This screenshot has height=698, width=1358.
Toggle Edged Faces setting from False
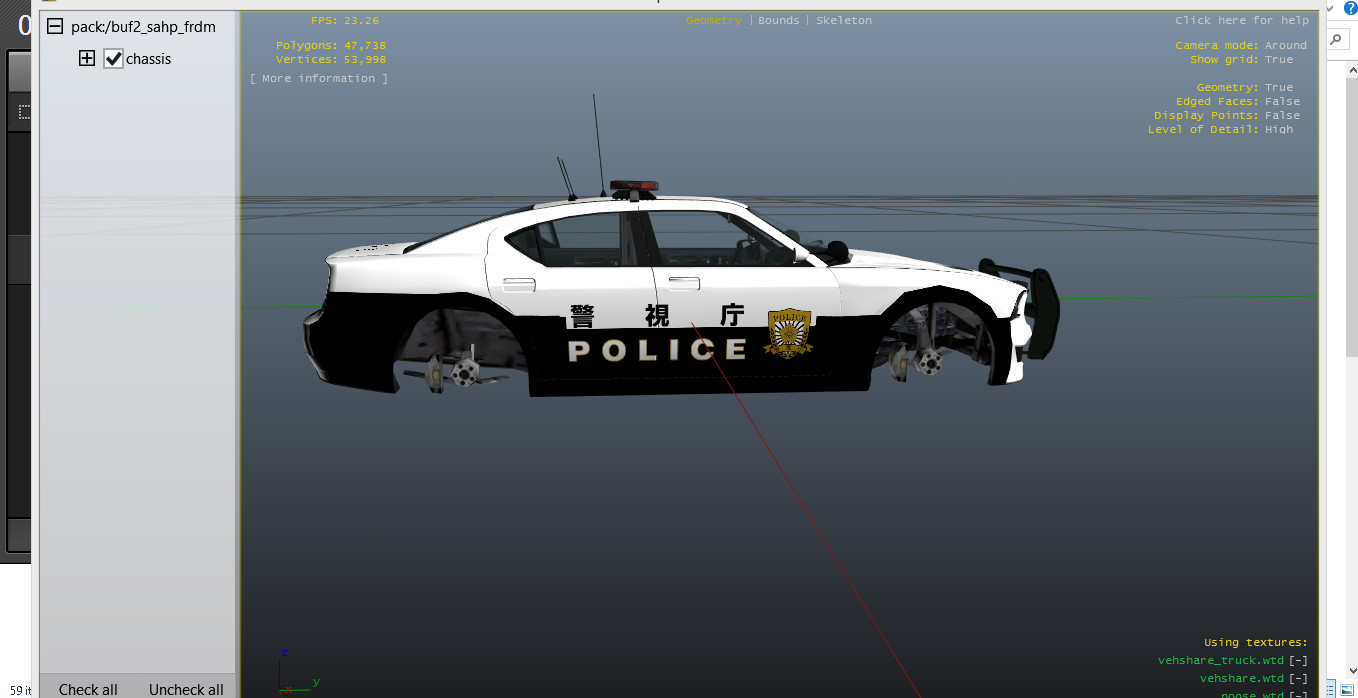tap(1282, 102)
